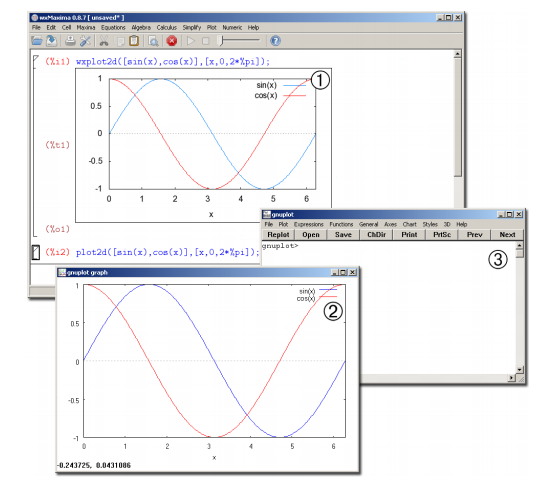Open the Numeric menu
Screen dimensions: 537x481
point(232,27)
